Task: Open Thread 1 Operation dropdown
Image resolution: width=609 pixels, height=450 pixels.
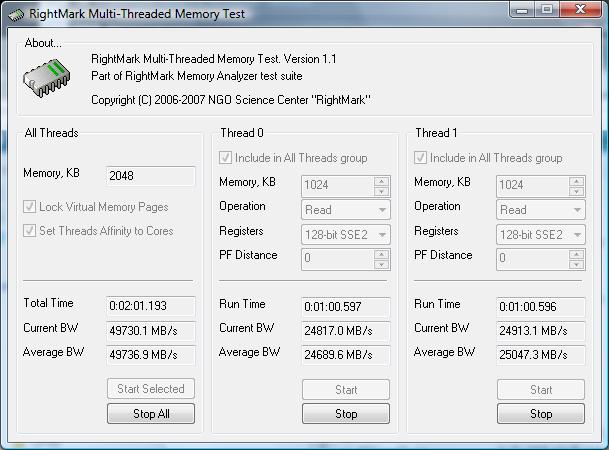Action: 541,210
